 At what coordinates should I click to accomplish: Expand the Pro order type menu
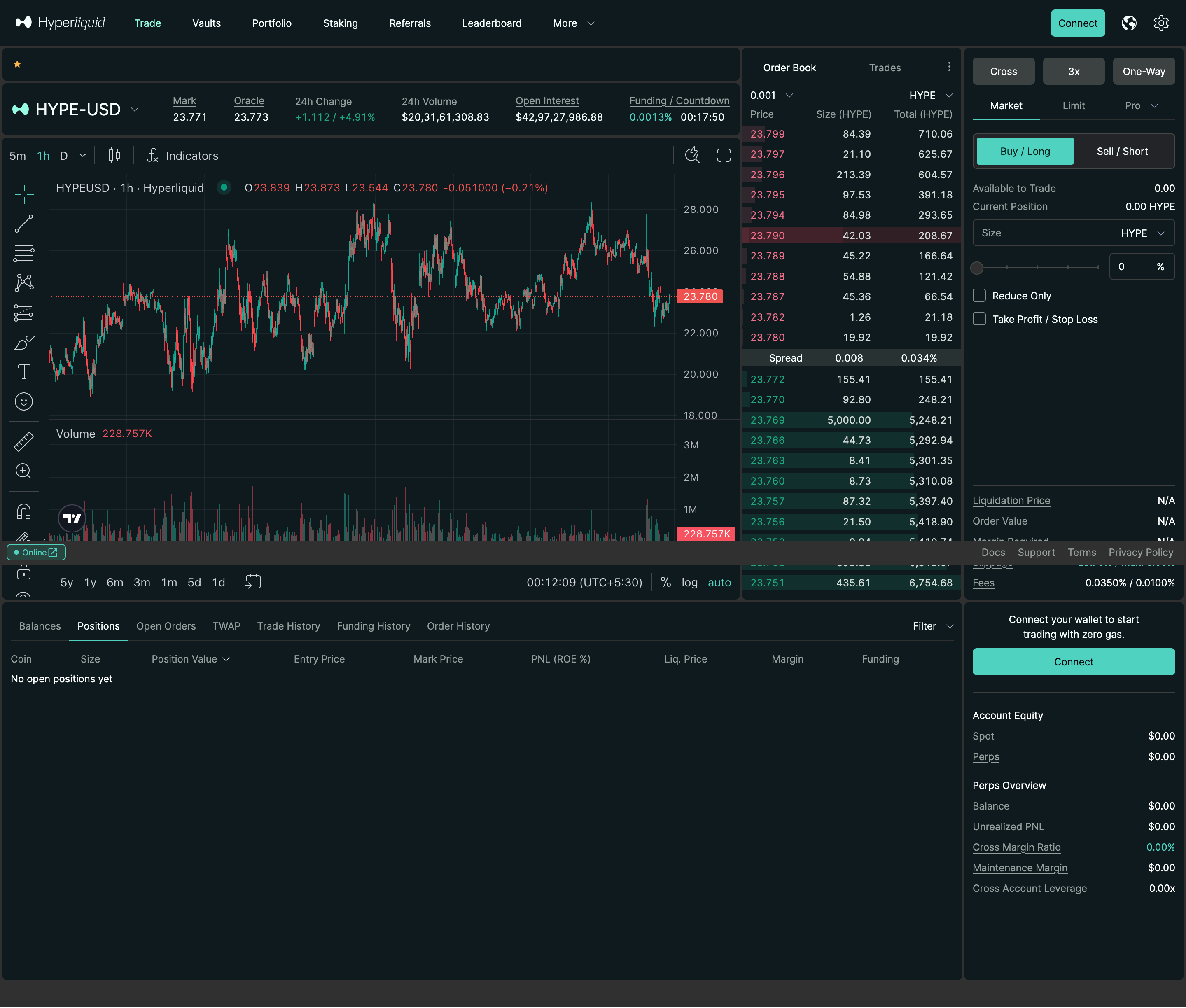coord(1140,106)
